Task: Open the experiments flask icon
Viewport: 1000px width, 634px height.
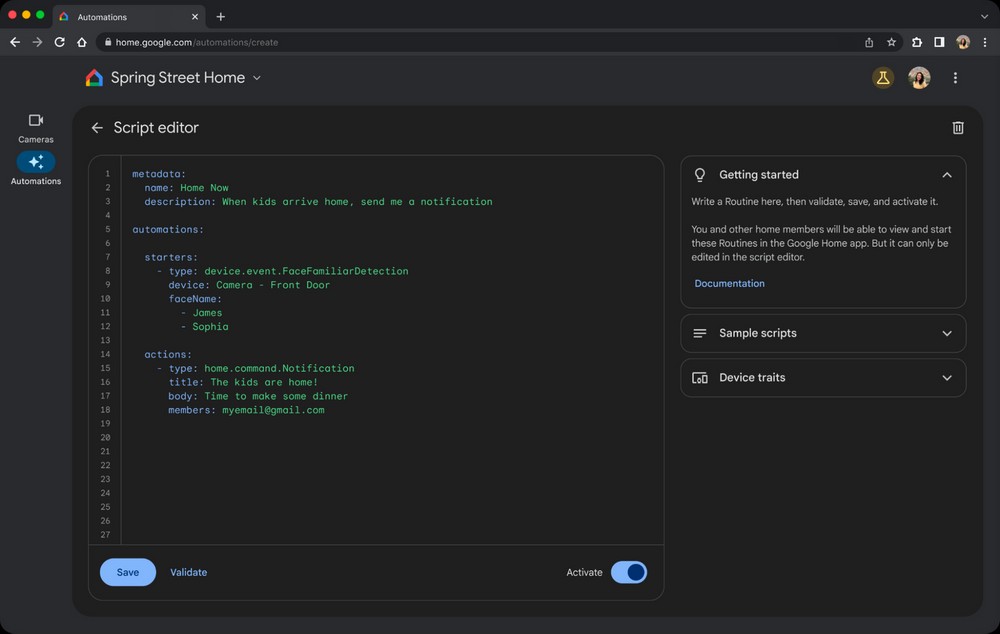Action: click(882, 78)
